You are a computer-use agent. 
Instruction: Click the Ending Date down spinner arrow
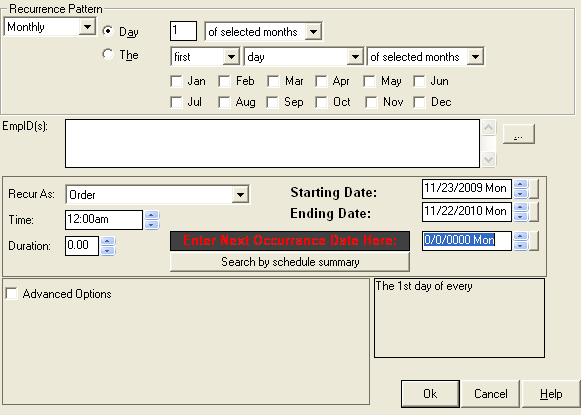coord(520,216)
